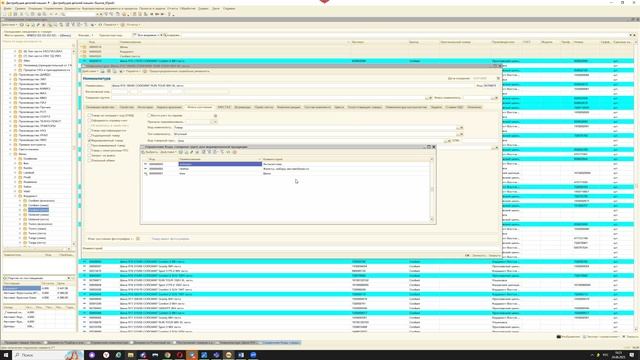640x360 pixels.
Task: Open calendar picker beside Дата создания field
Action: (x=498, y=78)
